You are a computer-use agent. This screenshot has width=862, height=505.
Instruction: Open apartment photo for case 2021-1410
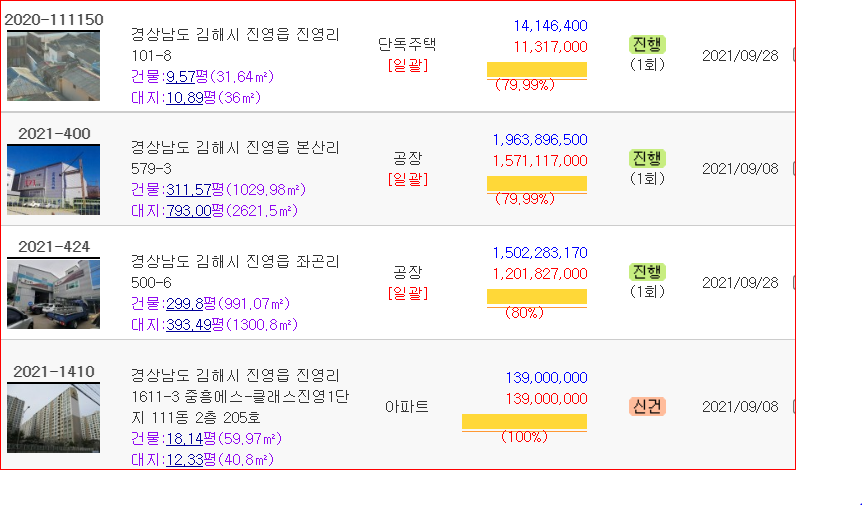(x=53, y=418)
